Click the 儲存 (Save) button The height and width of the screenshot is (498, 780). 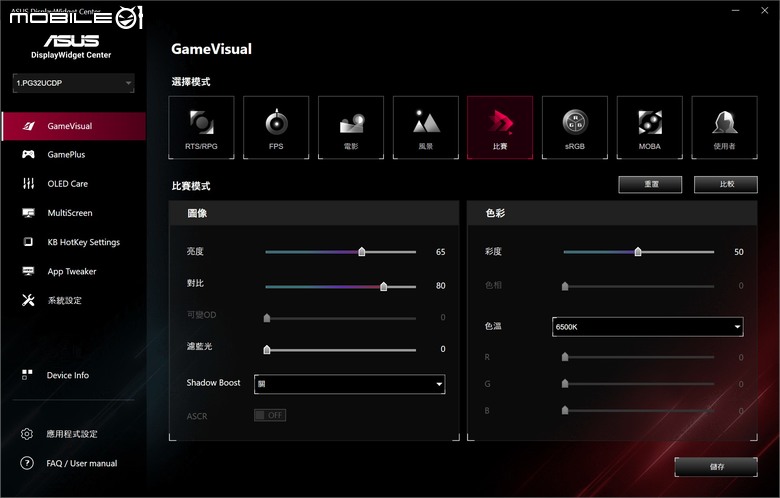(x=716, y=467)
